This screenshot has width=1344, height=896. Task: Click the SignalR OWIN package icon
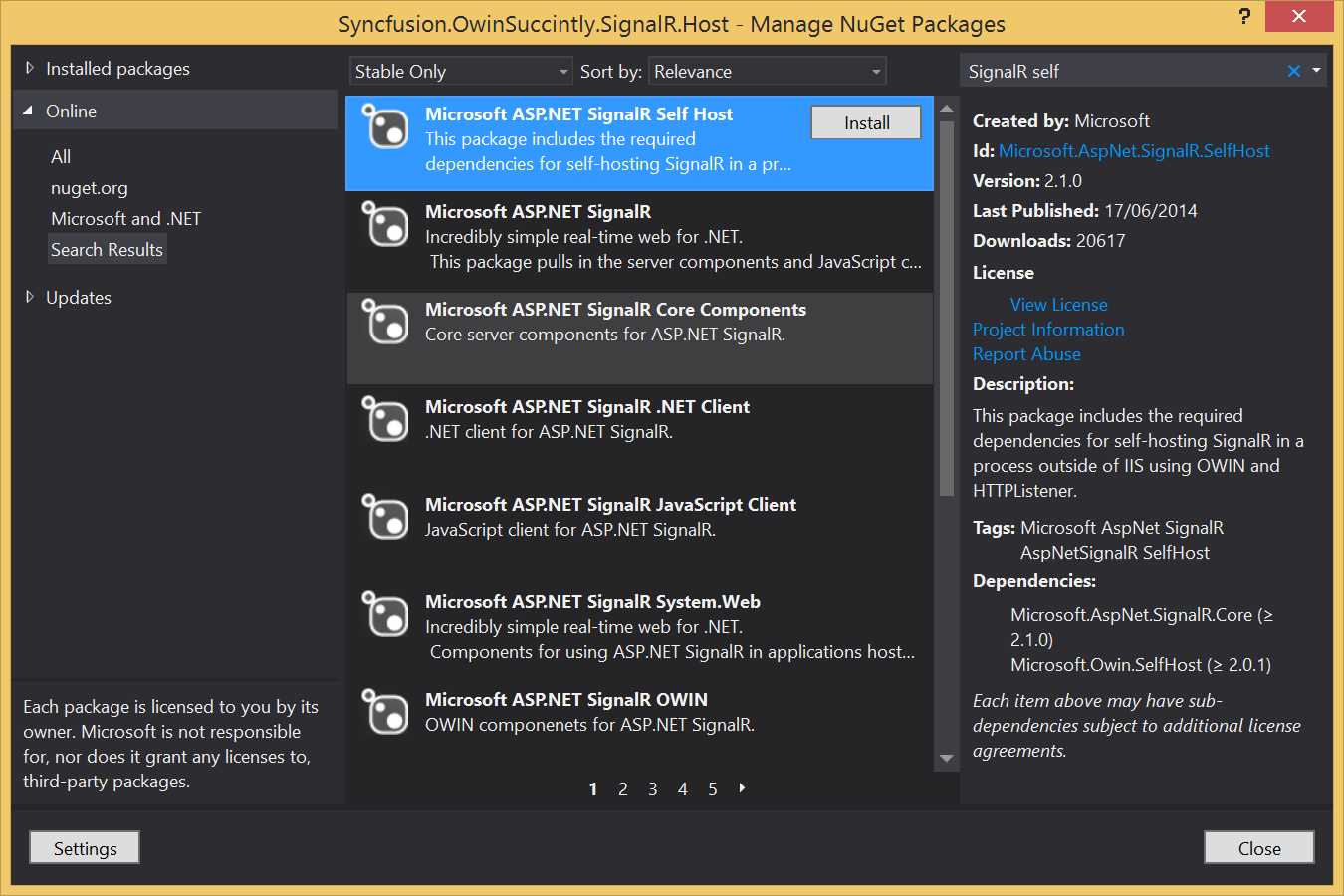click(384, 712)
